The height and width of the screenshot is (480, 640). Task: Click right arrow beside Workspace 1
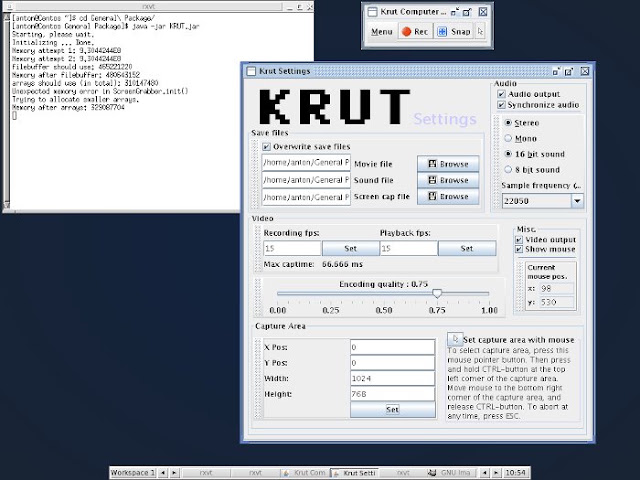[174, 473]
